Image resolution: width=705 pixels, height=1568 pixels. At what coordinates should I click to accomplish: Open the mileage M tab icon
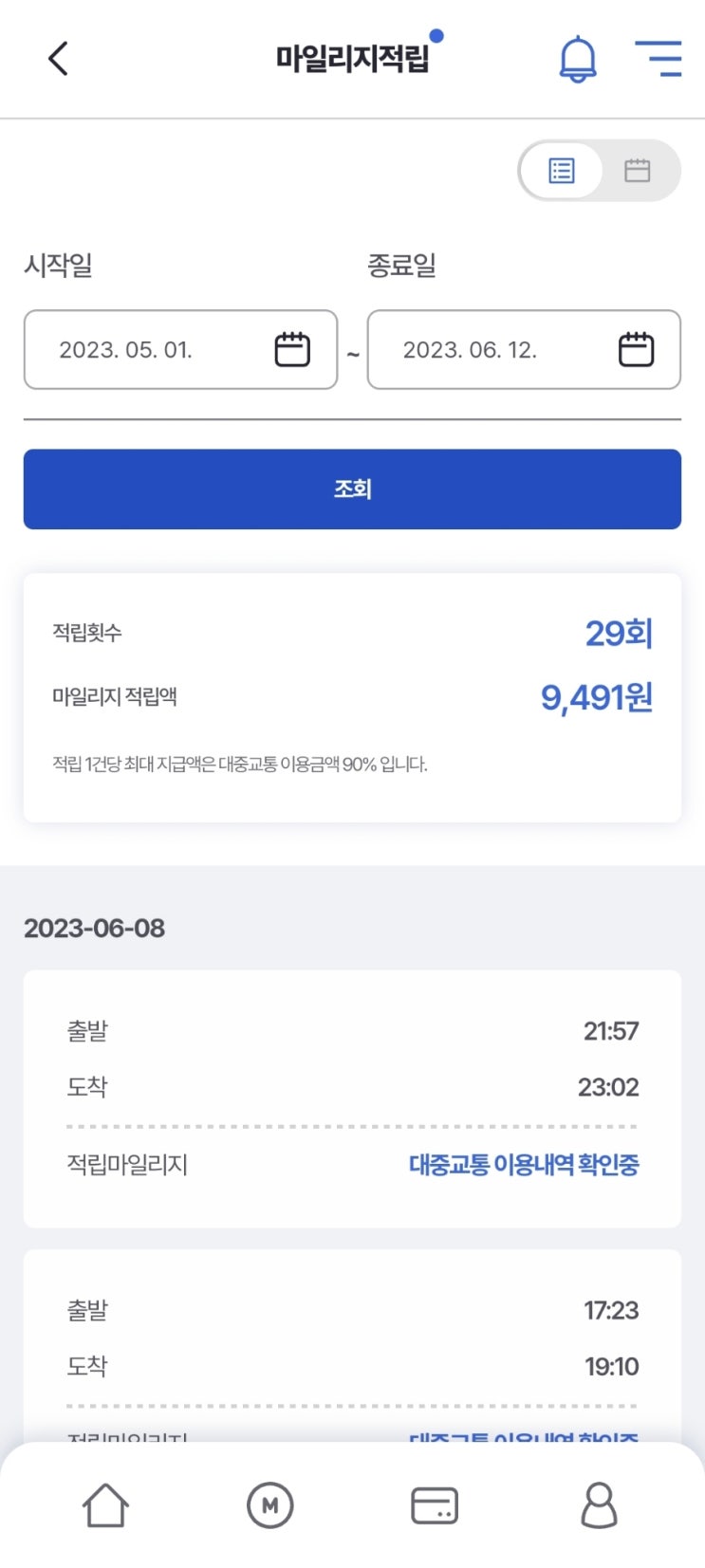tap(270, 1505)
